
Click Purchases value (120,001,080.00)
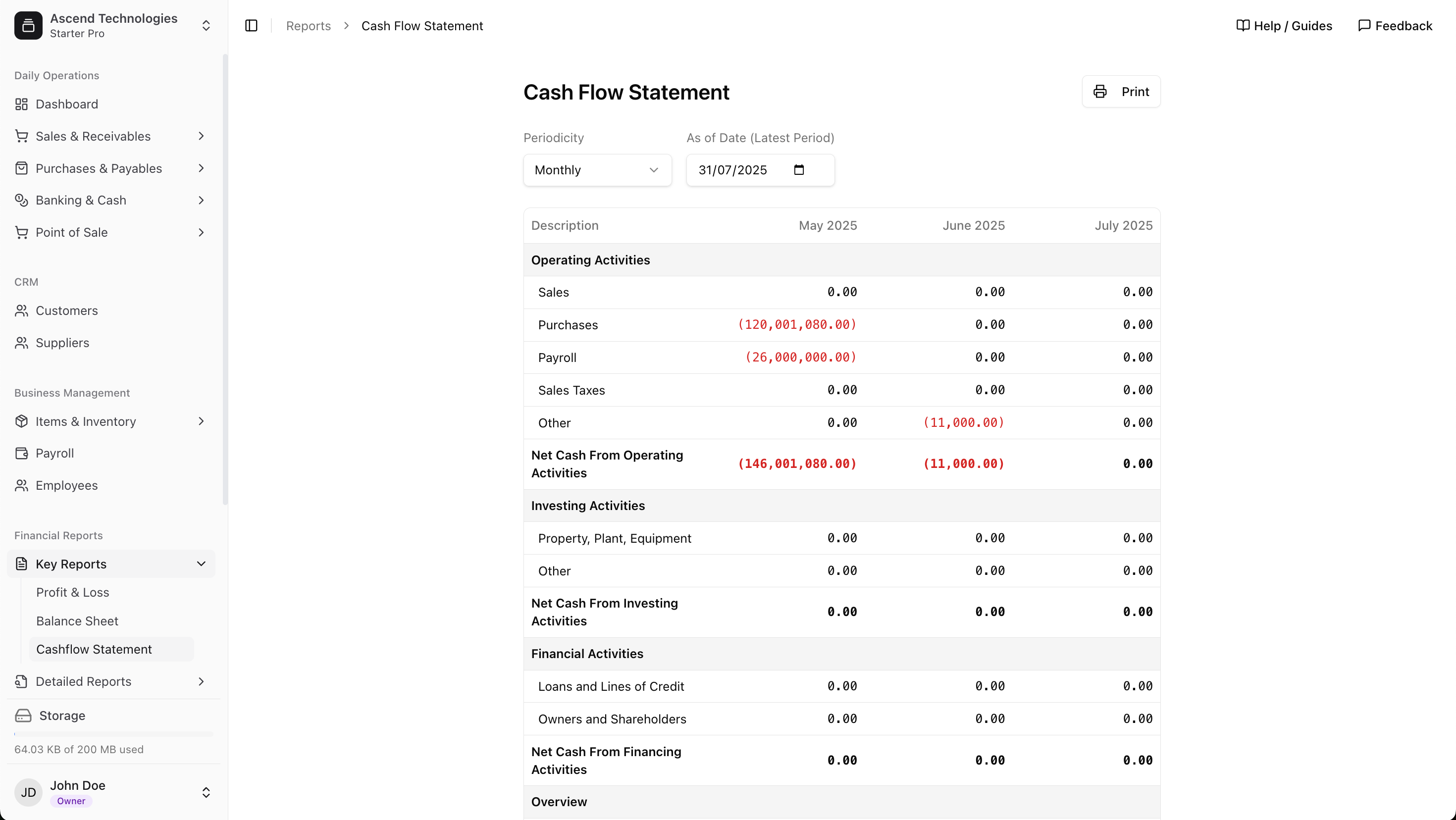(x=797, y=325)
